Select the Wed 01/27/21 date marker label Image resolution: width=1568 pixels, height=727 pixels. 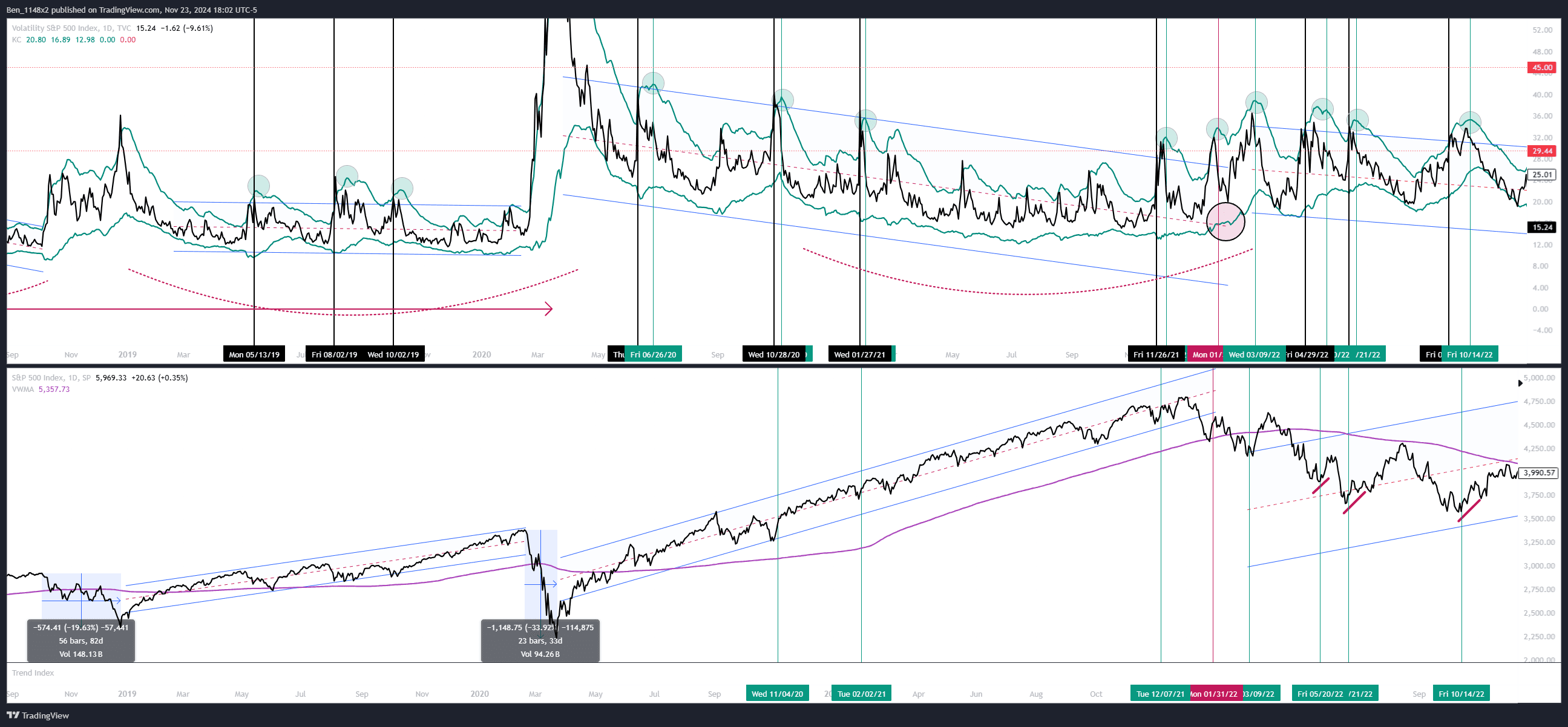coord(859,354)
